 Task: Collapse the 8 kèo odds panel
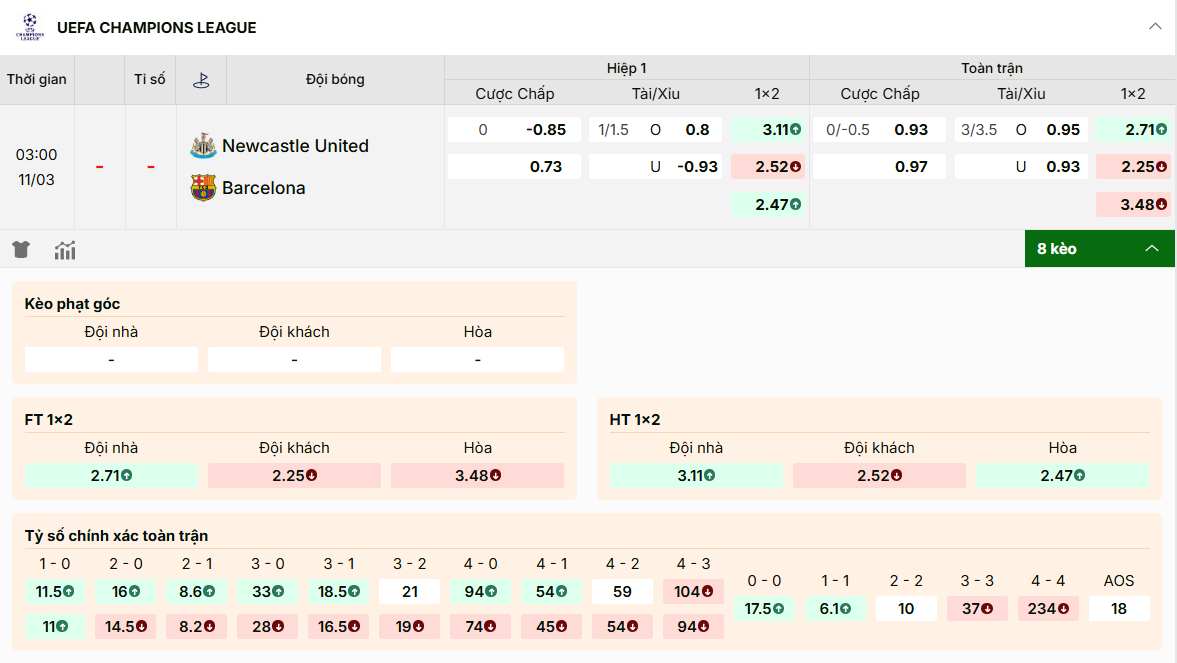(1152, 248)
